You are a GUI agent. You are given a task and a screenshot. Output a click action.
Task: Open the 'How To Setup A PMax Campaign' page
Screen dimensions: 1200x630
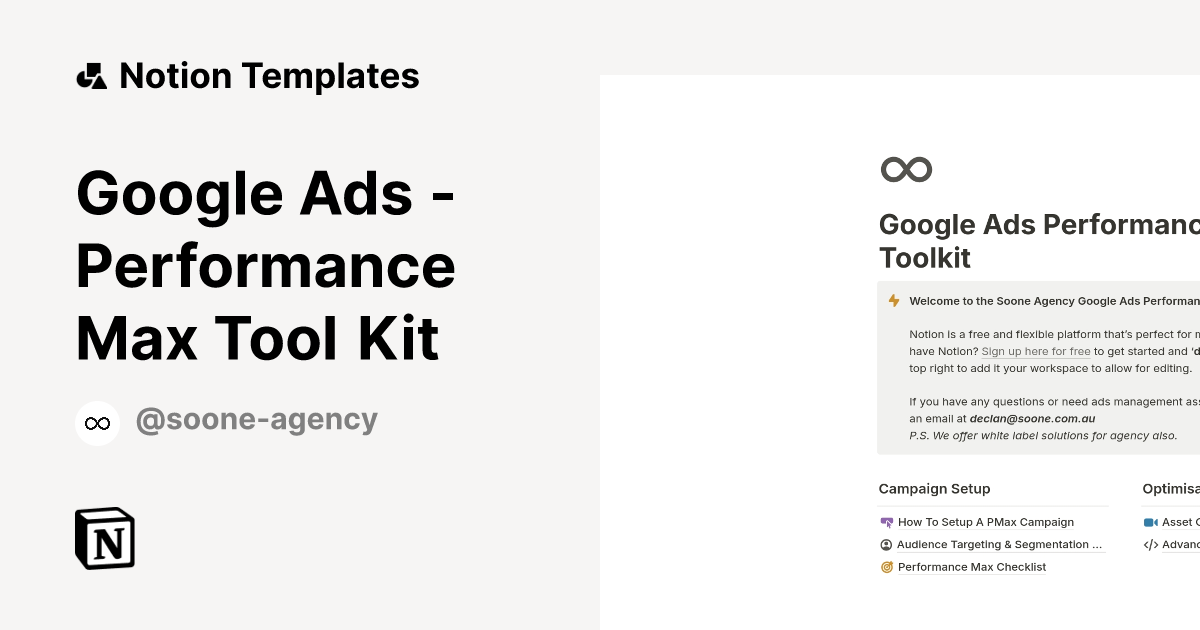985,522
